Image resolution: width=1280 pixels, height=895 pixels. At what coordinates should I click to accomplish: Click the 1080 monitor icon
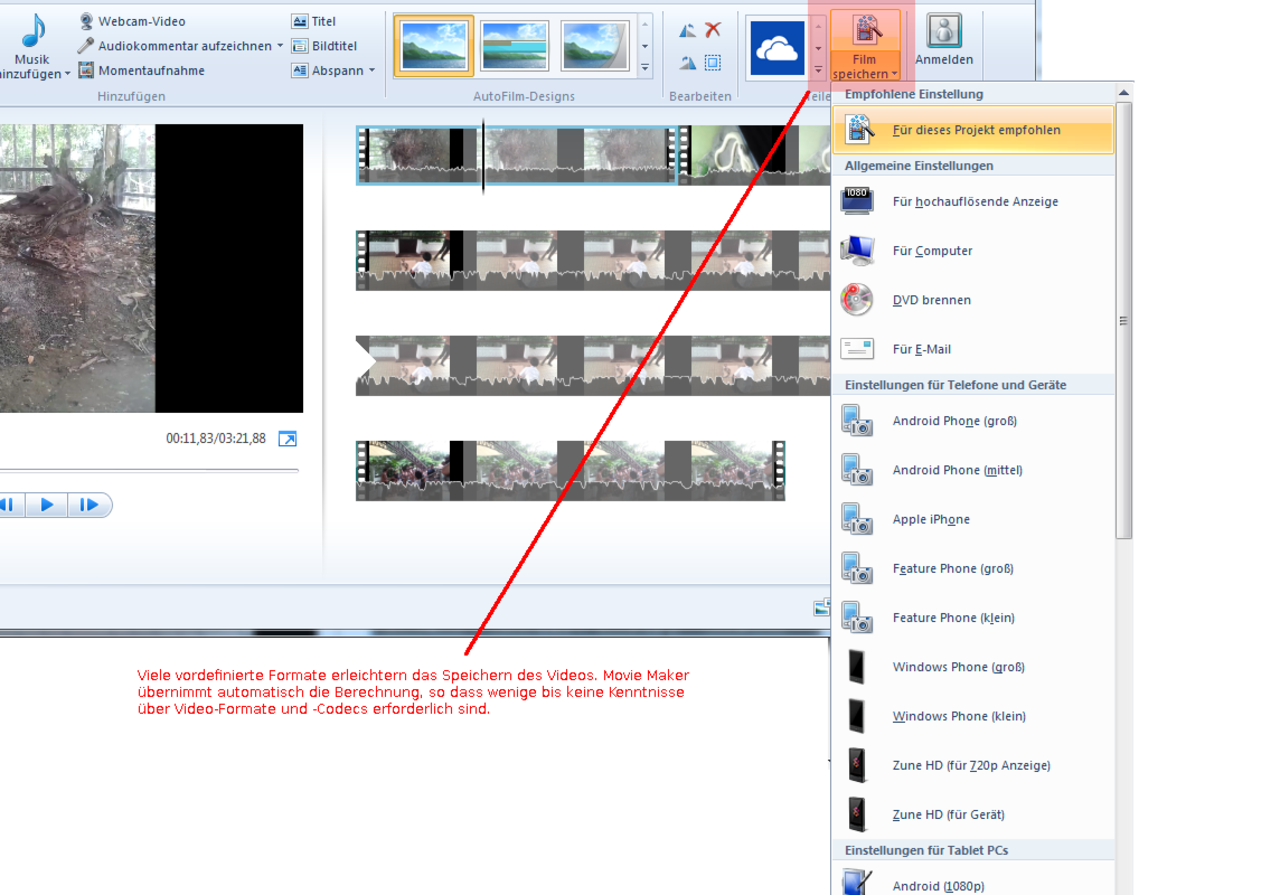[857, 201]
